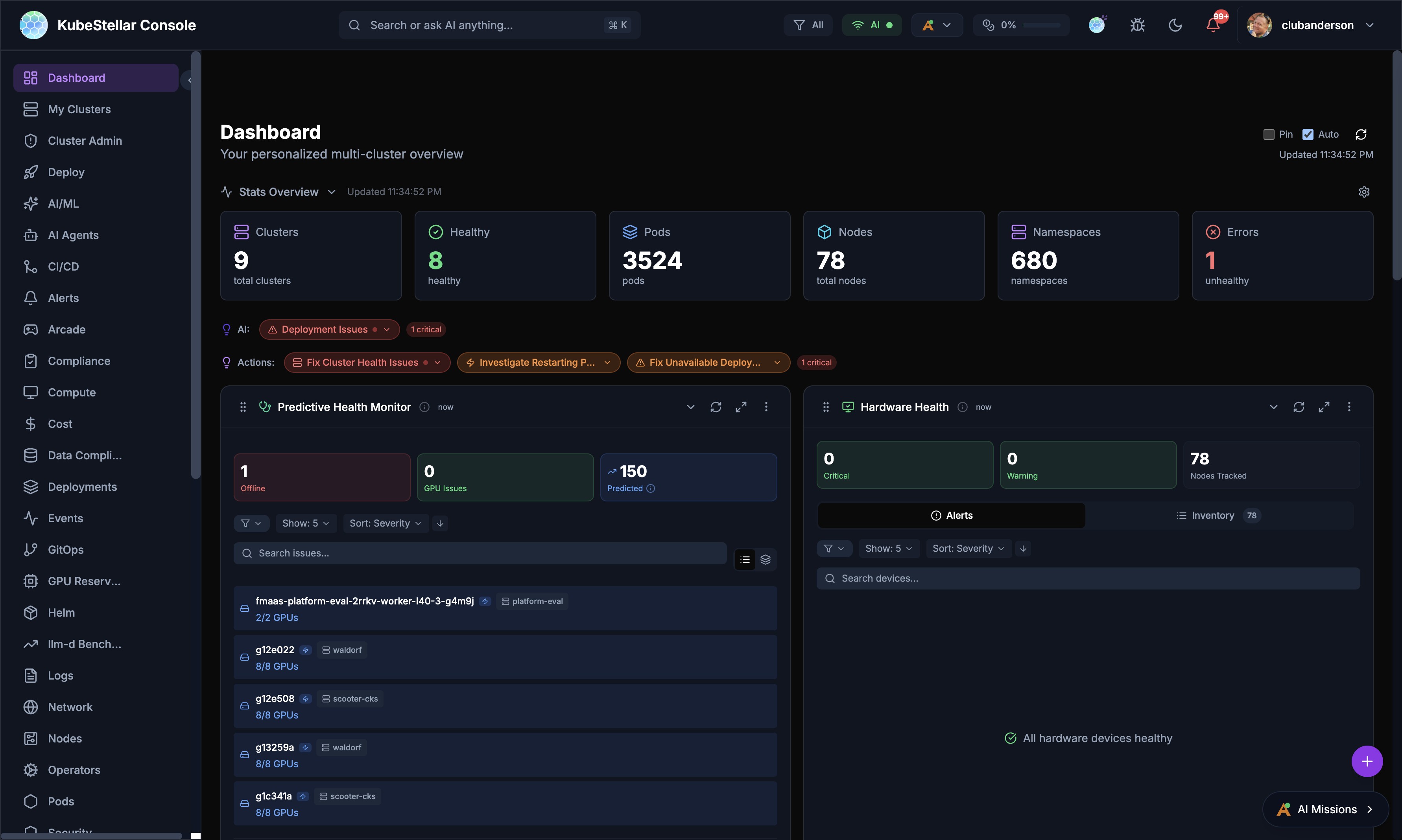This screenshot has height=840, width=1402.
Task: Open the Stats Overview dropdown
Action: (x=332, y=192)
